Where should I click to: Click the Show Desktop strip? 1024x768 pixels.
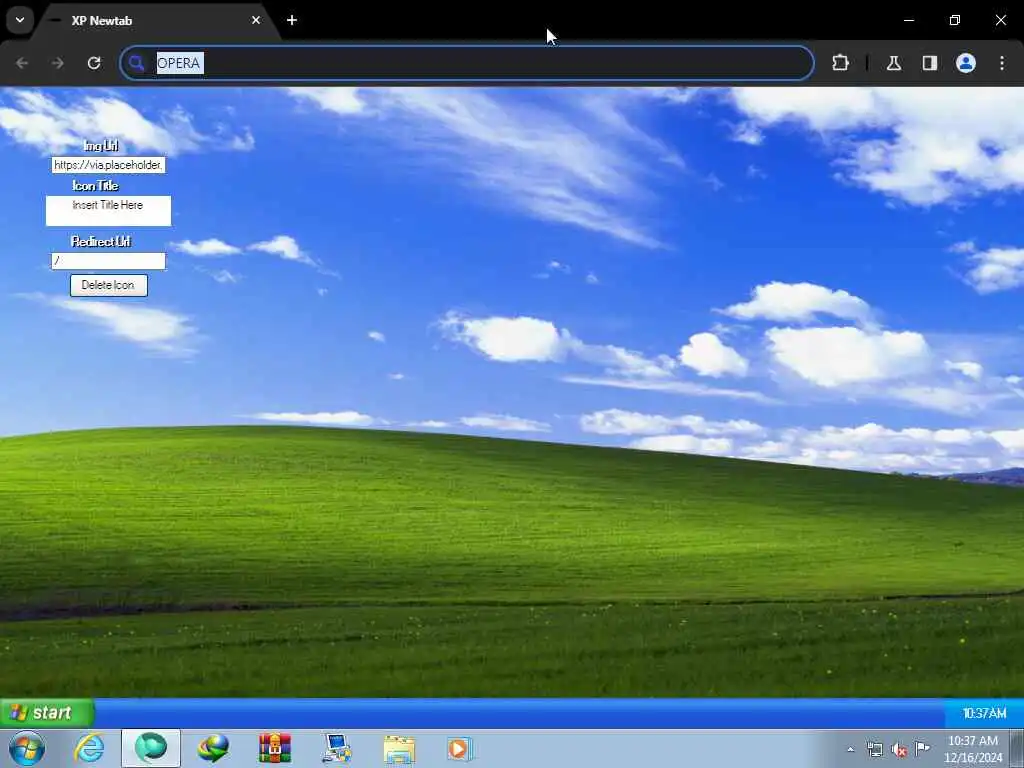tap(1017, 748)
